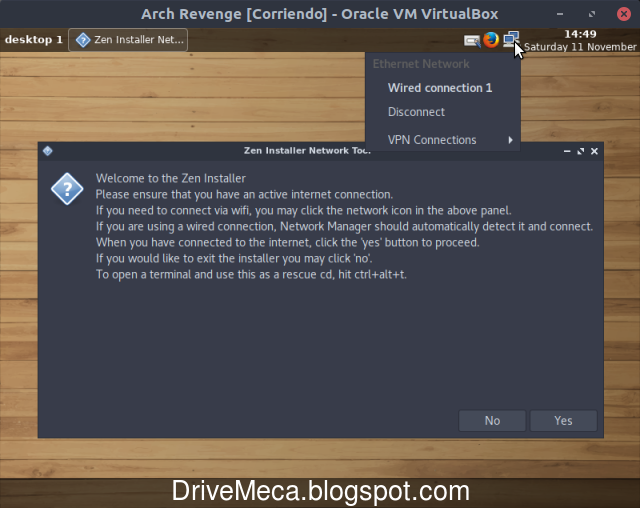
Task: Click the desktop 1 workspace label
Action: tap(33, 40)
